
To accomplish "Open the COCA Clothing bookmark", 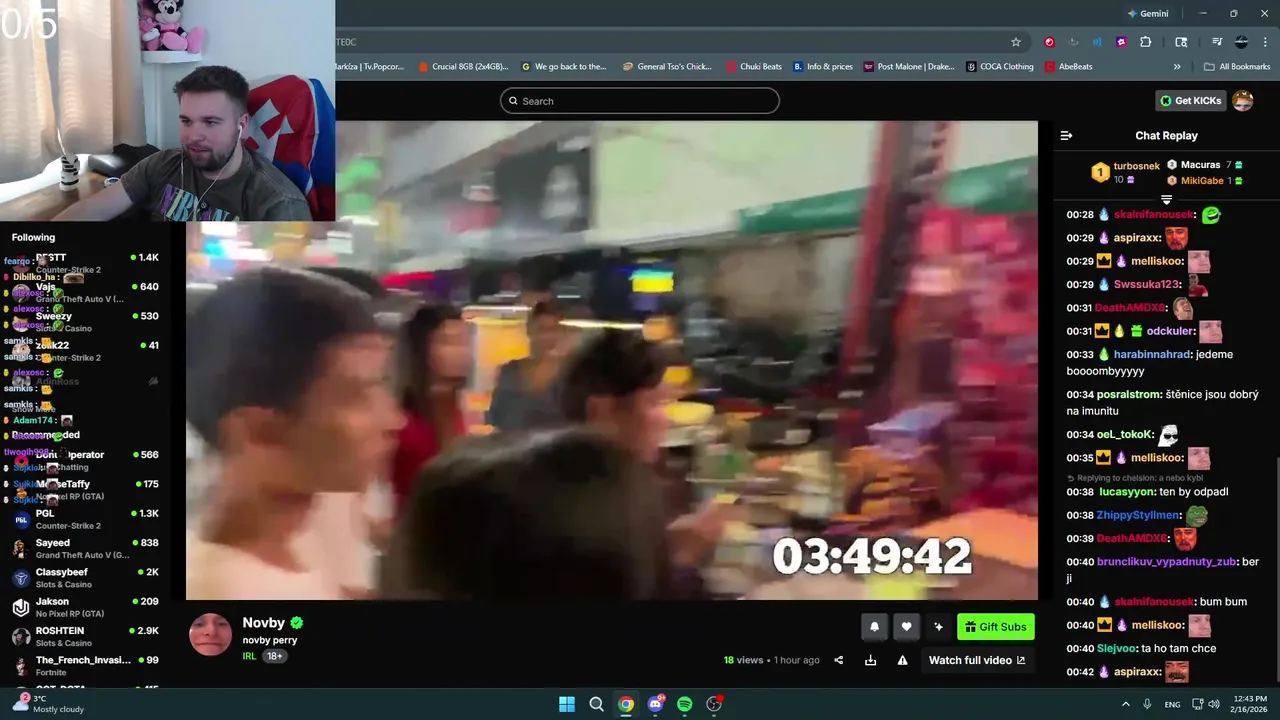I will pos(1000,67).
